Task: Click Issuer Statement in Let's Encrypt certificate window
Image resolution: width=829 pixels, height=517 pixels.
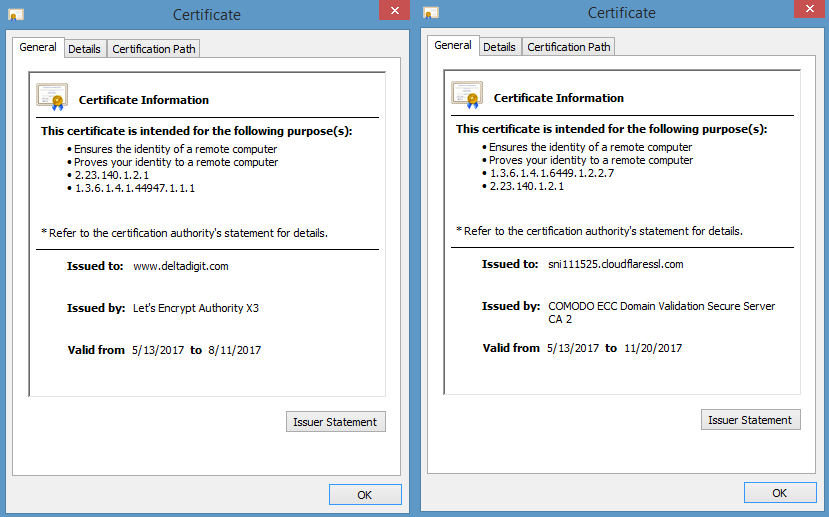Action: pos(336,422)
